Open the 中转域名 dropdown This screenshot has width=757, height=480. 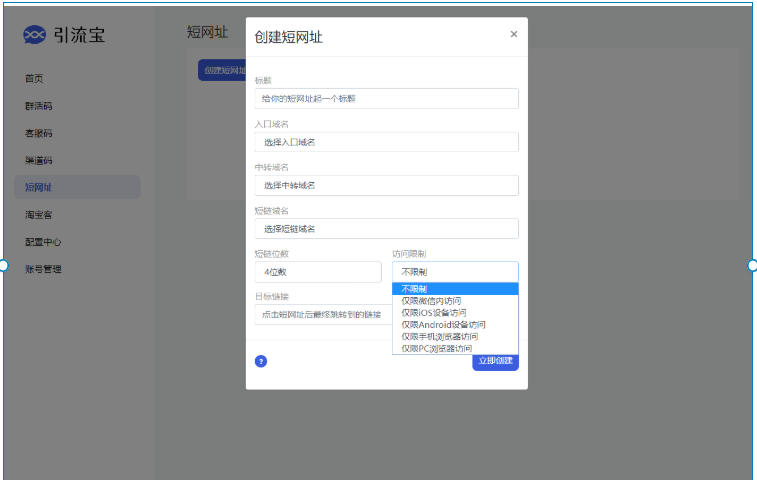[386, 185]
